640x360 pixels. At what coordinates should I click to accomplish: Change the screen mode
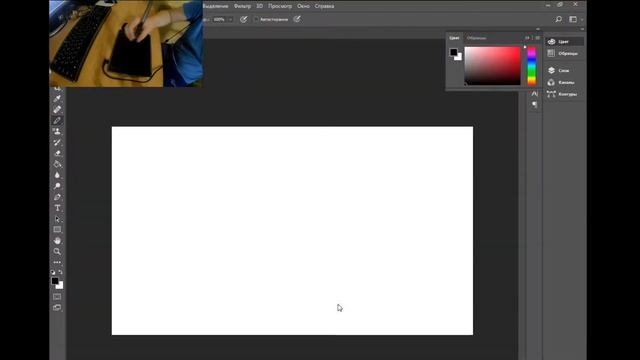pyautogui.click(x=57, y=307)
